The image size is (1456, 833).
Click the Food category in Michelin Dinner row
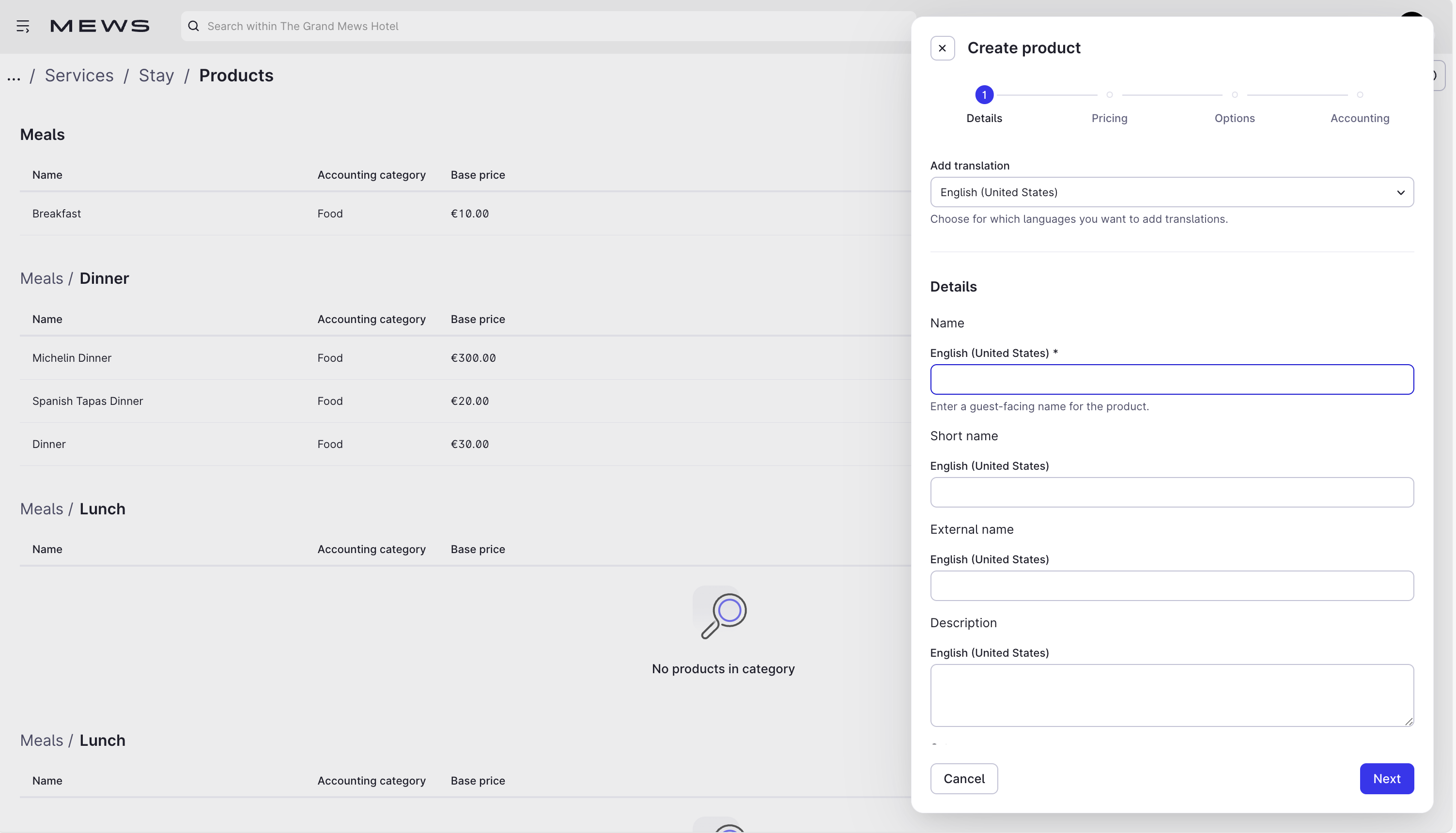pos(330,358)
